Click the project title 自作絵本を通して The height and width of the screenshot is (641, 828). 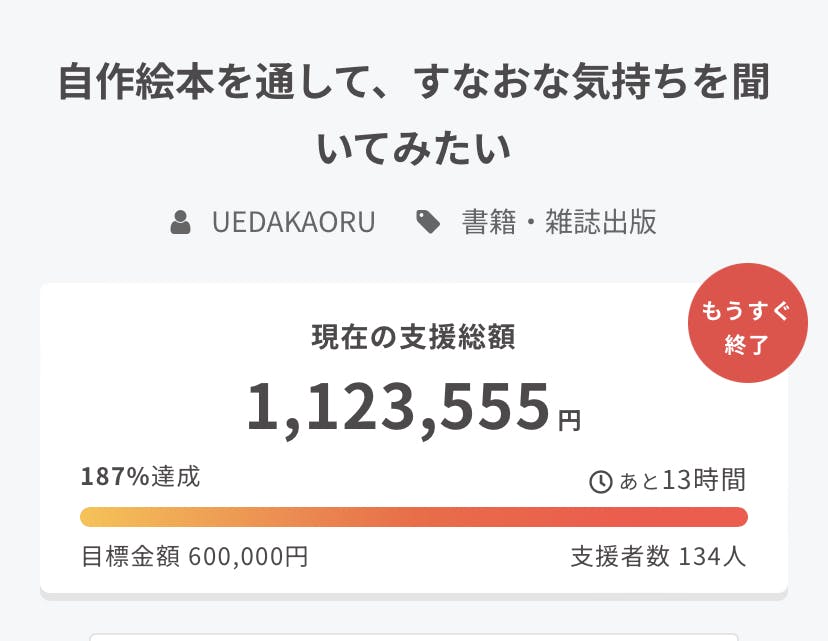tap(414, 82)
